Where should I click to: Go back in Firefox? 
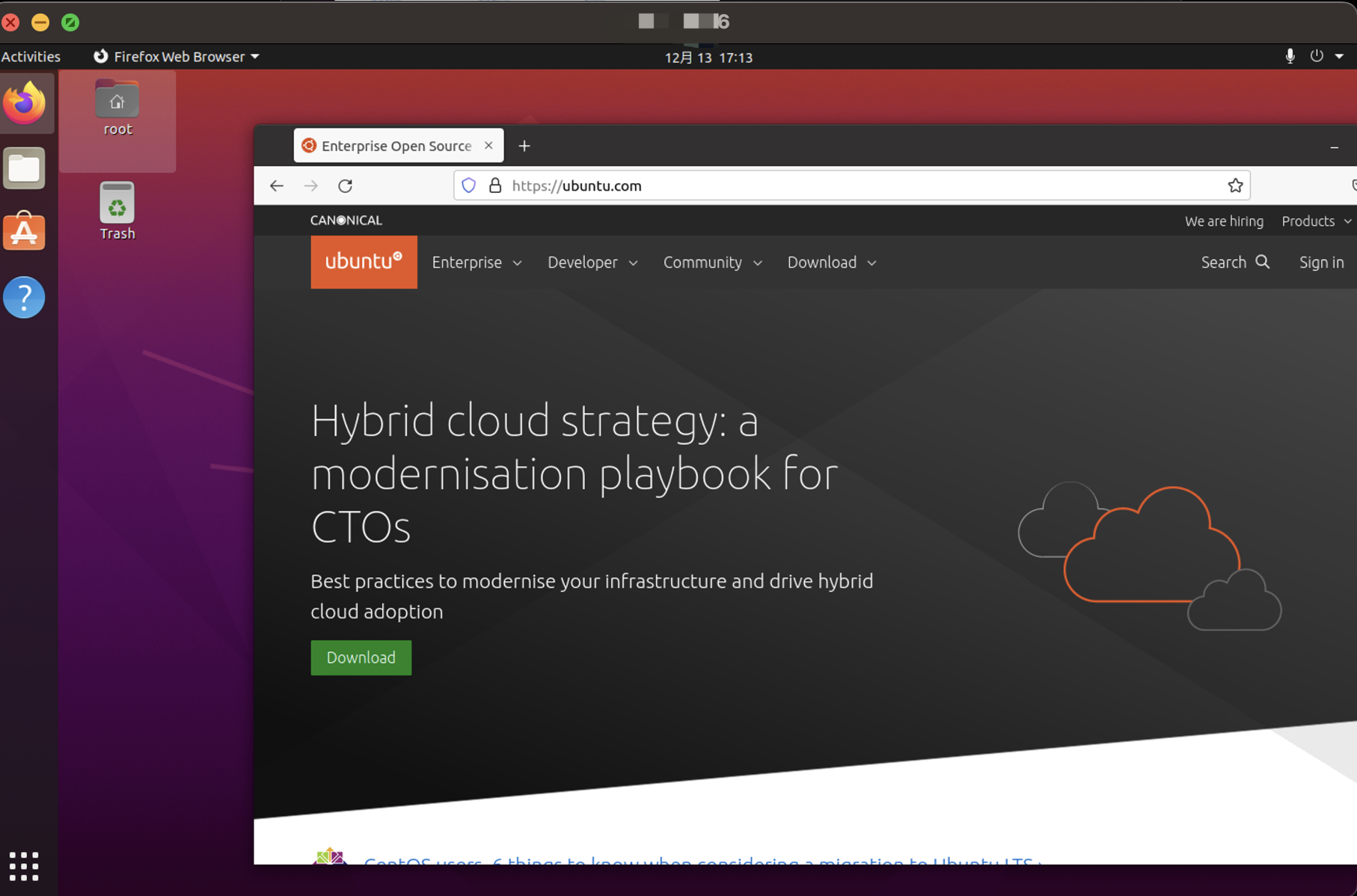click(277, 185)
